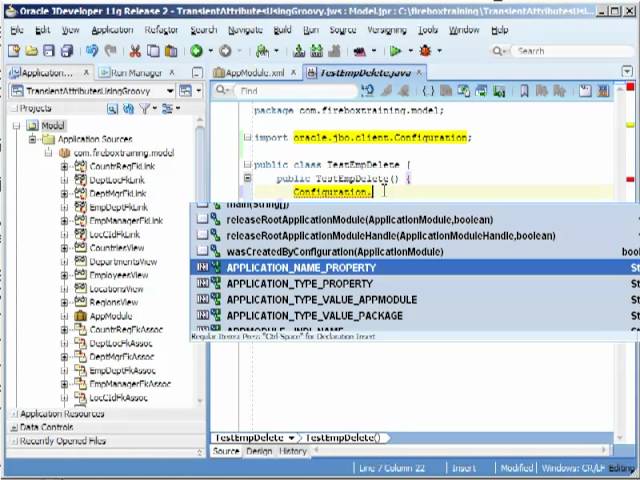Image resolution: width=640 pixels, height=480 pixels.
Task: Click the magnifier icon in Projects header
Action: (112, 109)
